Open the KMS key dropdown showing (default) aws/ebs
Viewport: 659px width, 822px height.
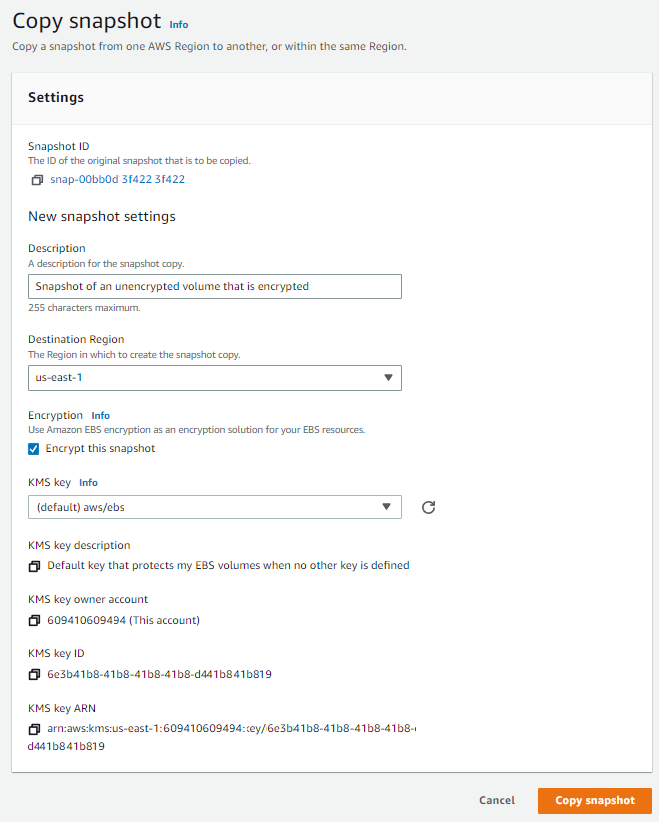click(215, 507)
